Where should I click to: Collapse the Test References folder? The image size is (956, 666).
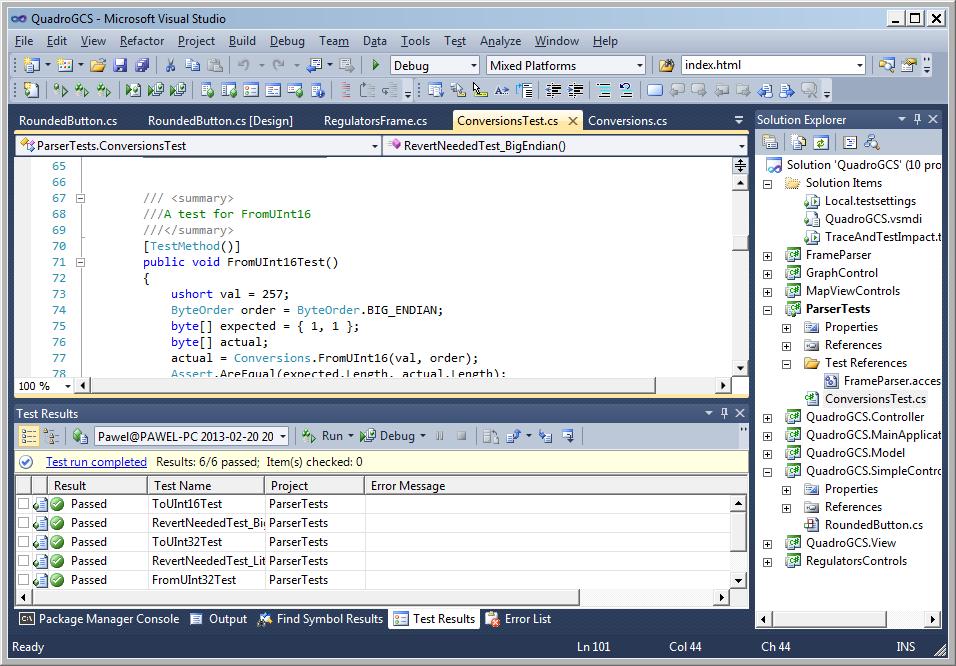point(787,364)
